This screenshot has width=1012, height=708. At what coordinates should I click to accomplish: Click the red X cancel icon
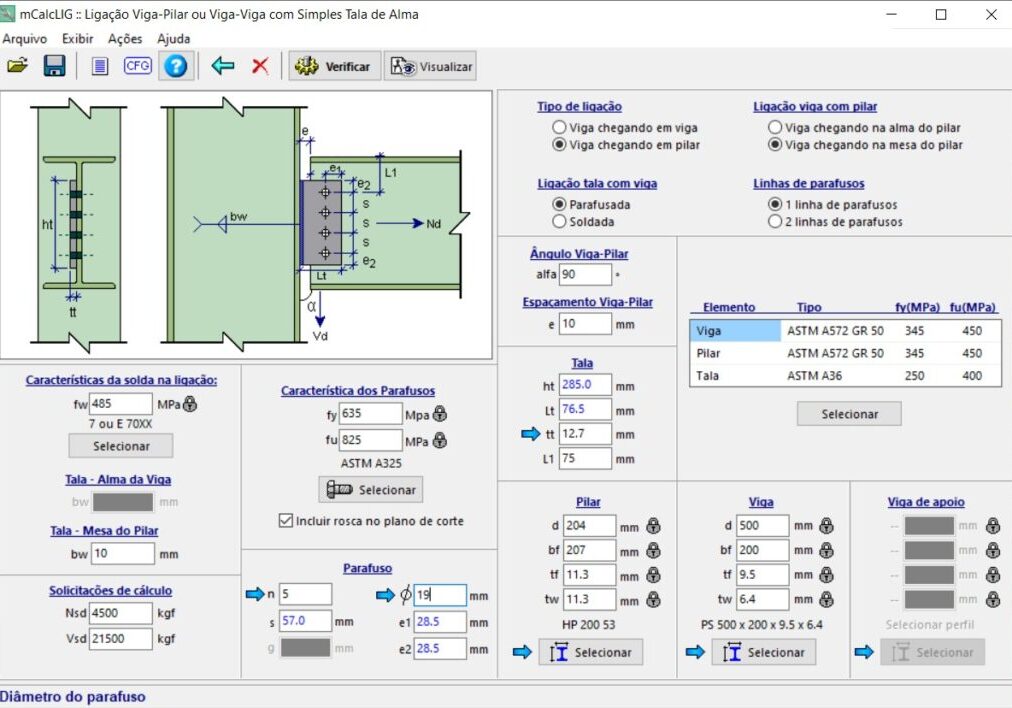point(260,66)
